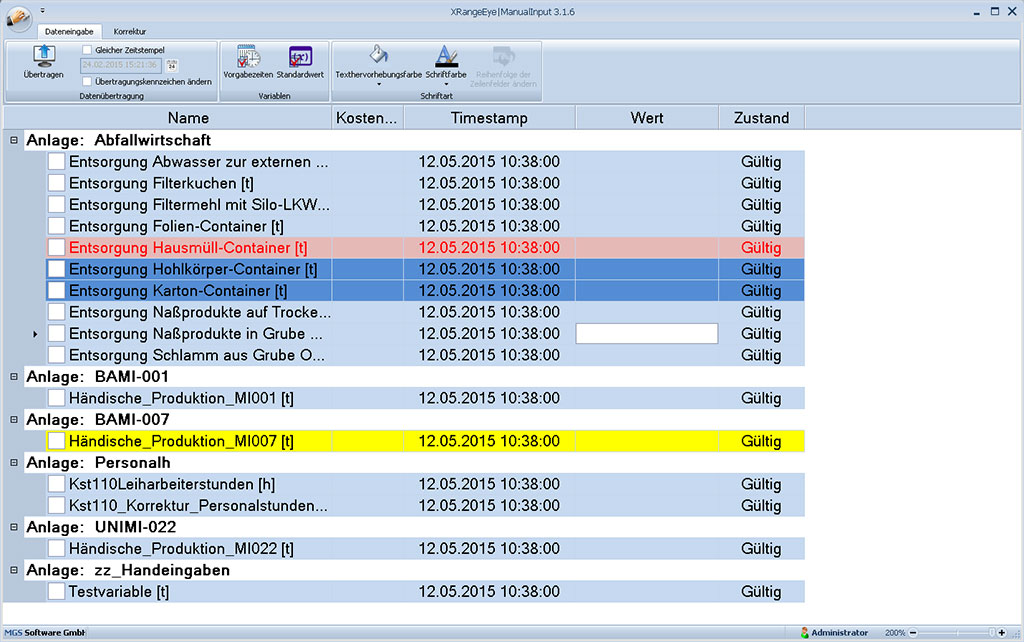Image resolution: width=1024 pixels, height=642 pixels.
Task: Click the 200% zoom level label
Action: (x=895, y=633)
